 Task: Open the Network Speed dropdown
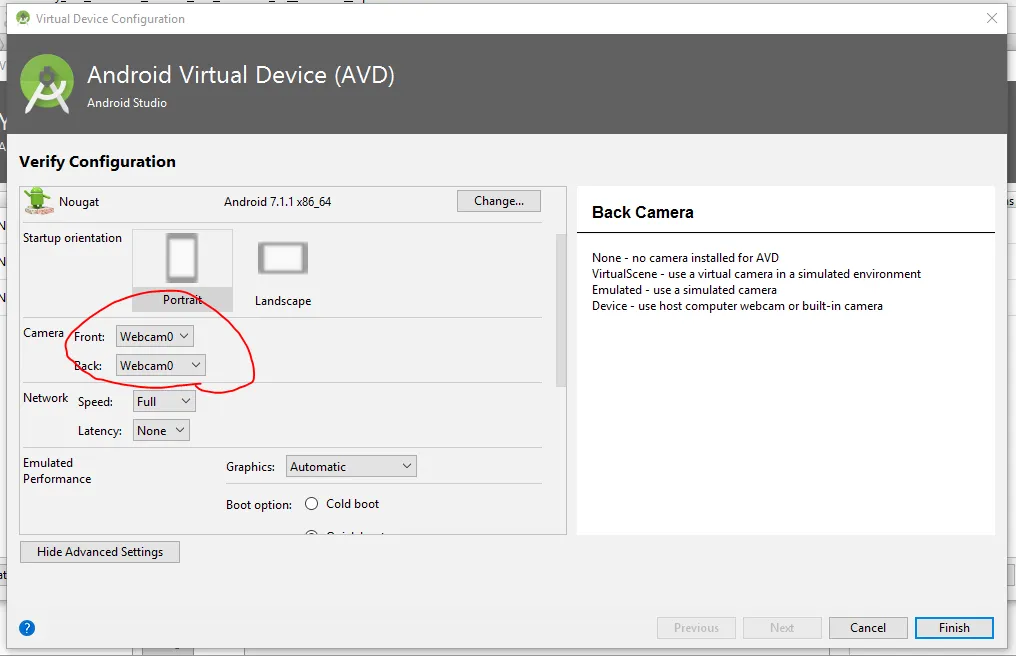(x=164, y=401)
